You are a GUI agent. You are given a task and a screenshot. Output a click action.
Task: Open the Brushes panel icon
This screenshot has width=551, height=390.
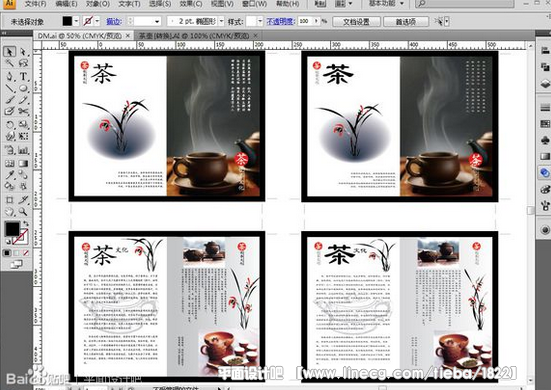pos(545,206)
